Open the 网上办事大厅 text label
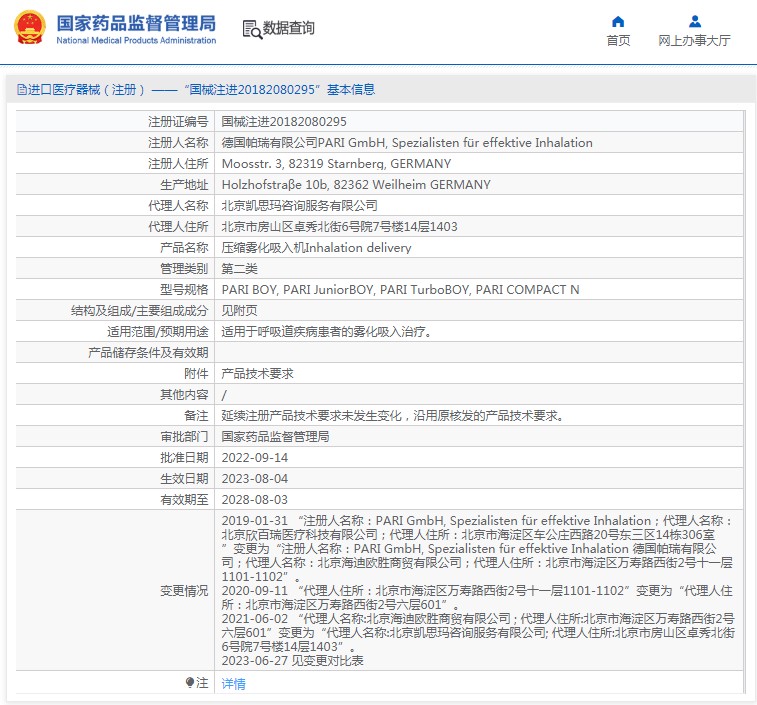 [x=694, y=41]
